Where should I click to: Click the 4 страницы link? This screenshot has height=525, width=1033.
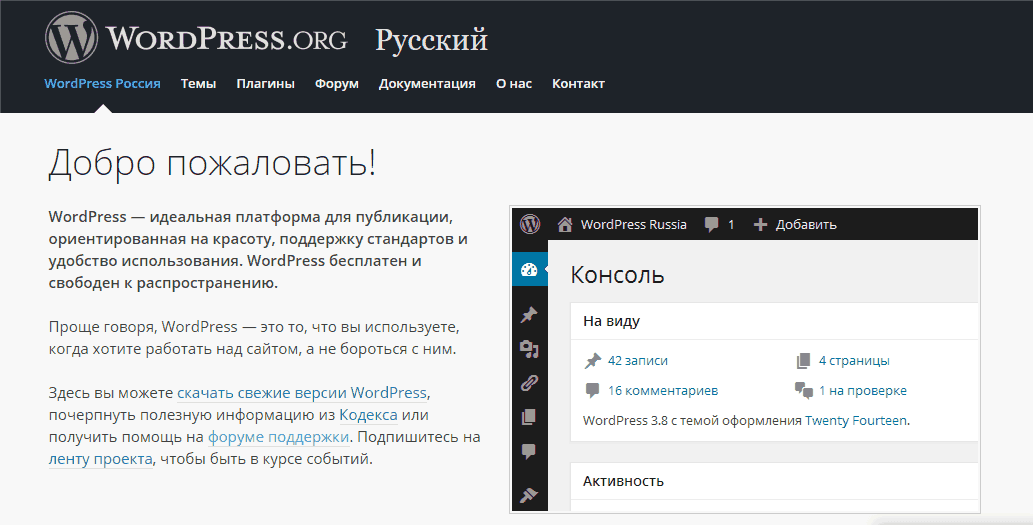854,361
